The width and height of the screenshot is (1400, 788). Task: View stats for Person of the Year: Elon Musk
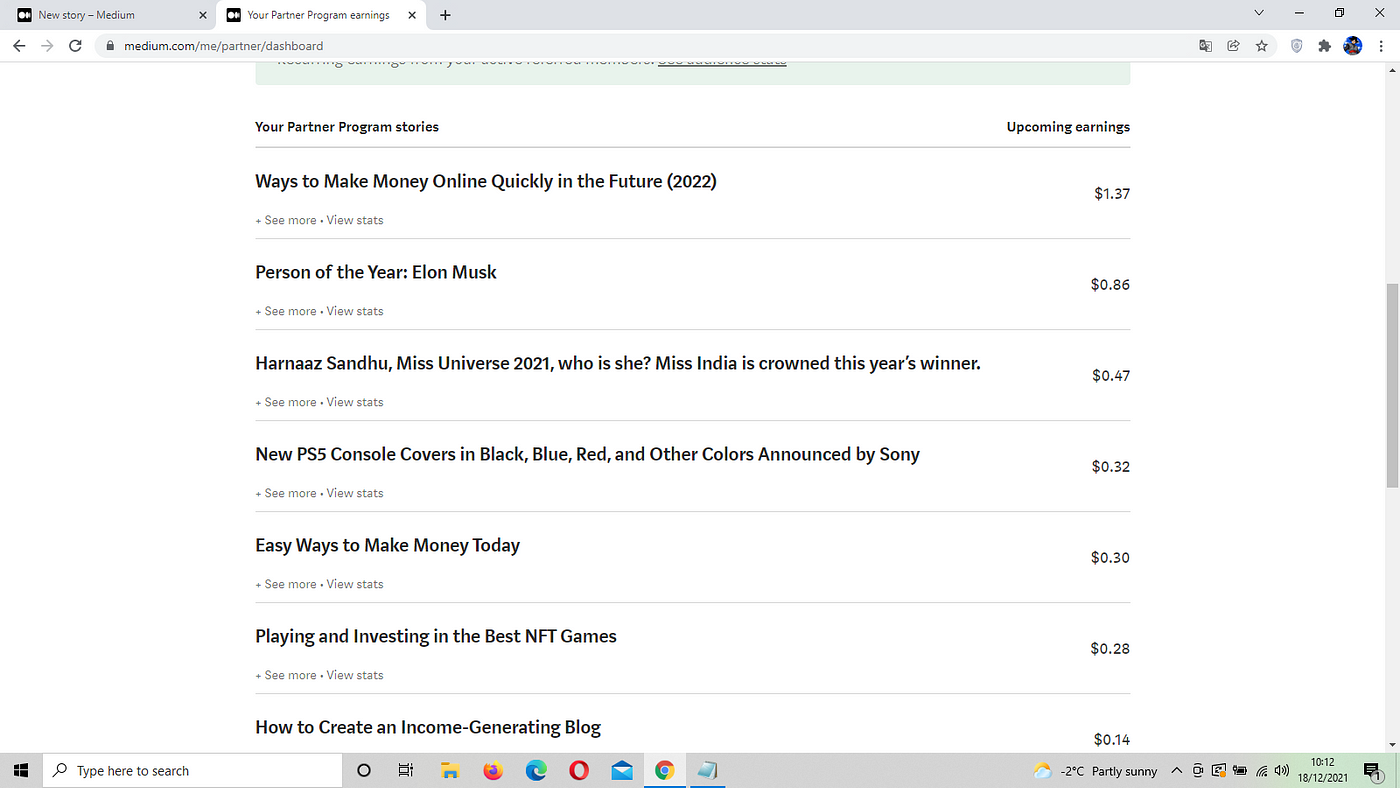[355, 311]
